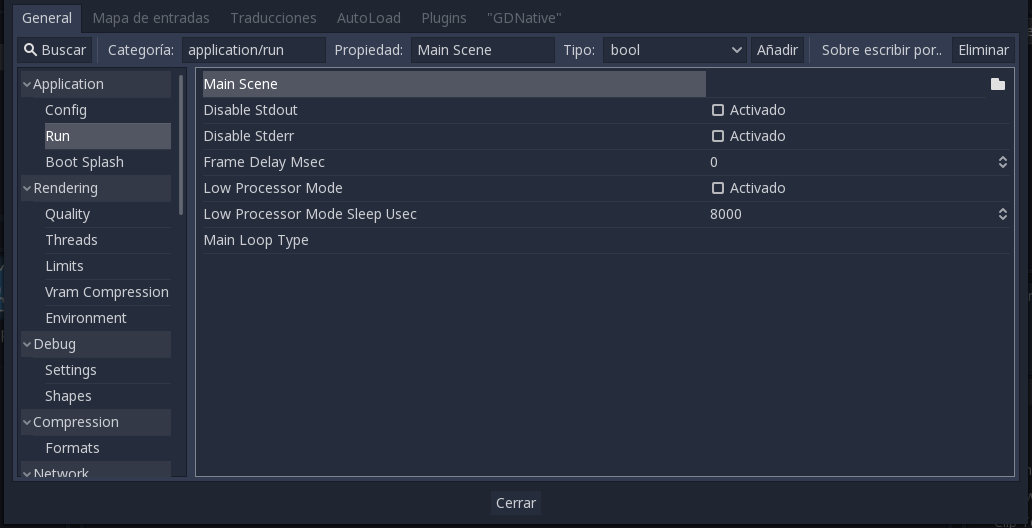This screenshot has width=1032, height=528.
Task: Click the Sleep Usec spinner arrows
Action: coord(1002,214)
